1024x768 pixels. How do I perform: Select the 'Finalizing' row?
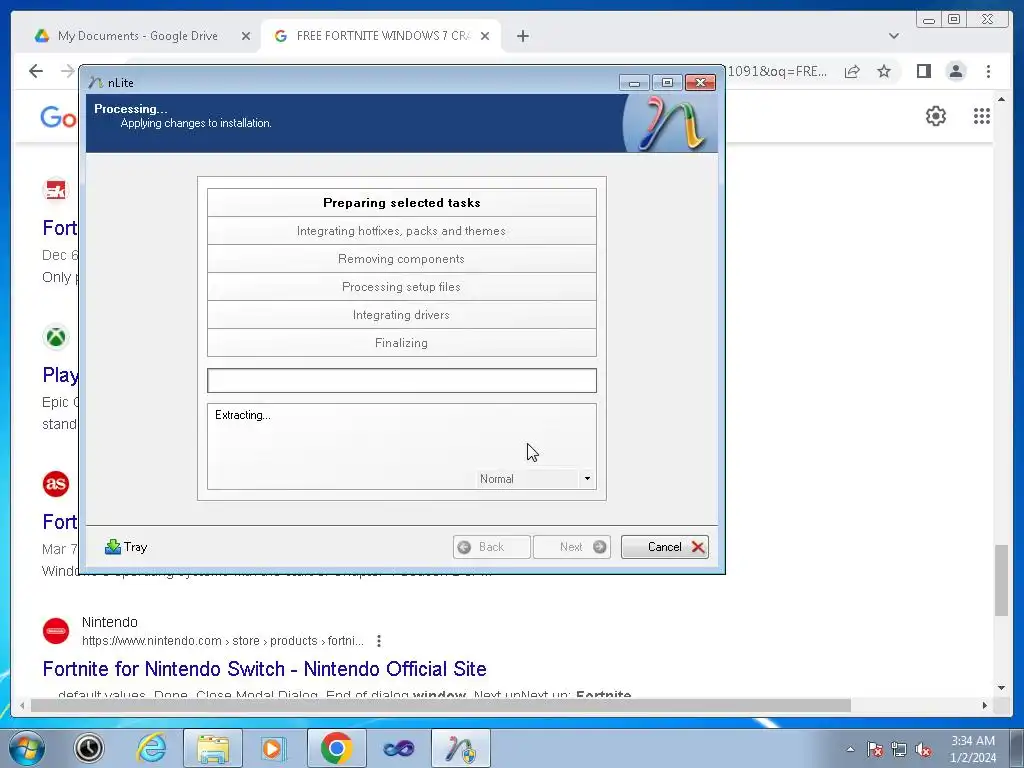click(402, 343)
